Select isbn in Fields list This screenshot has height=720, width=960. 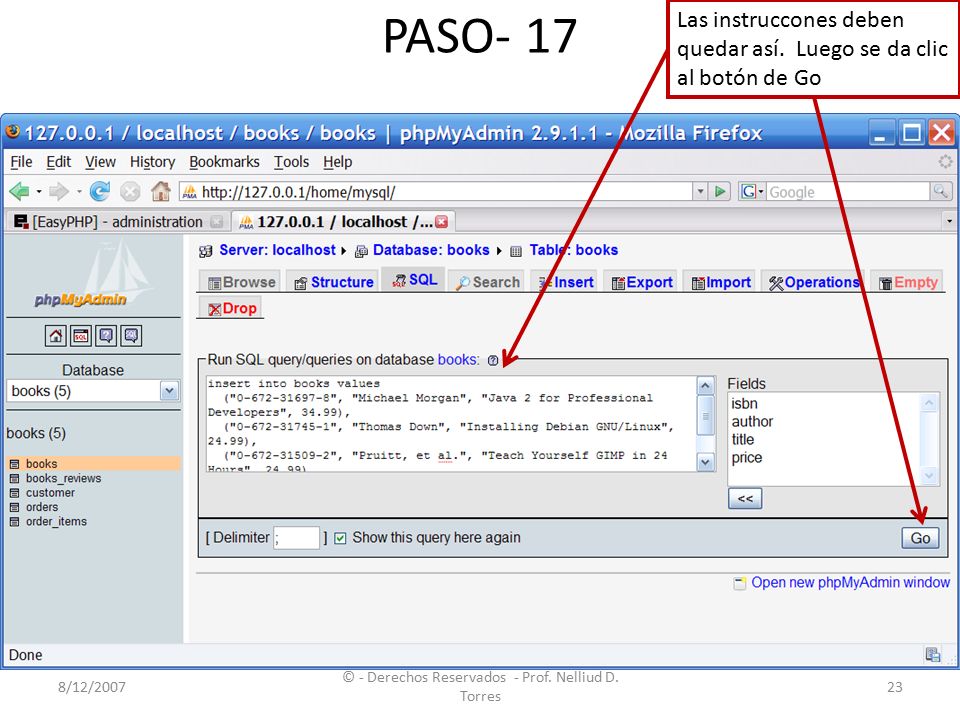(x=744, y=403)
